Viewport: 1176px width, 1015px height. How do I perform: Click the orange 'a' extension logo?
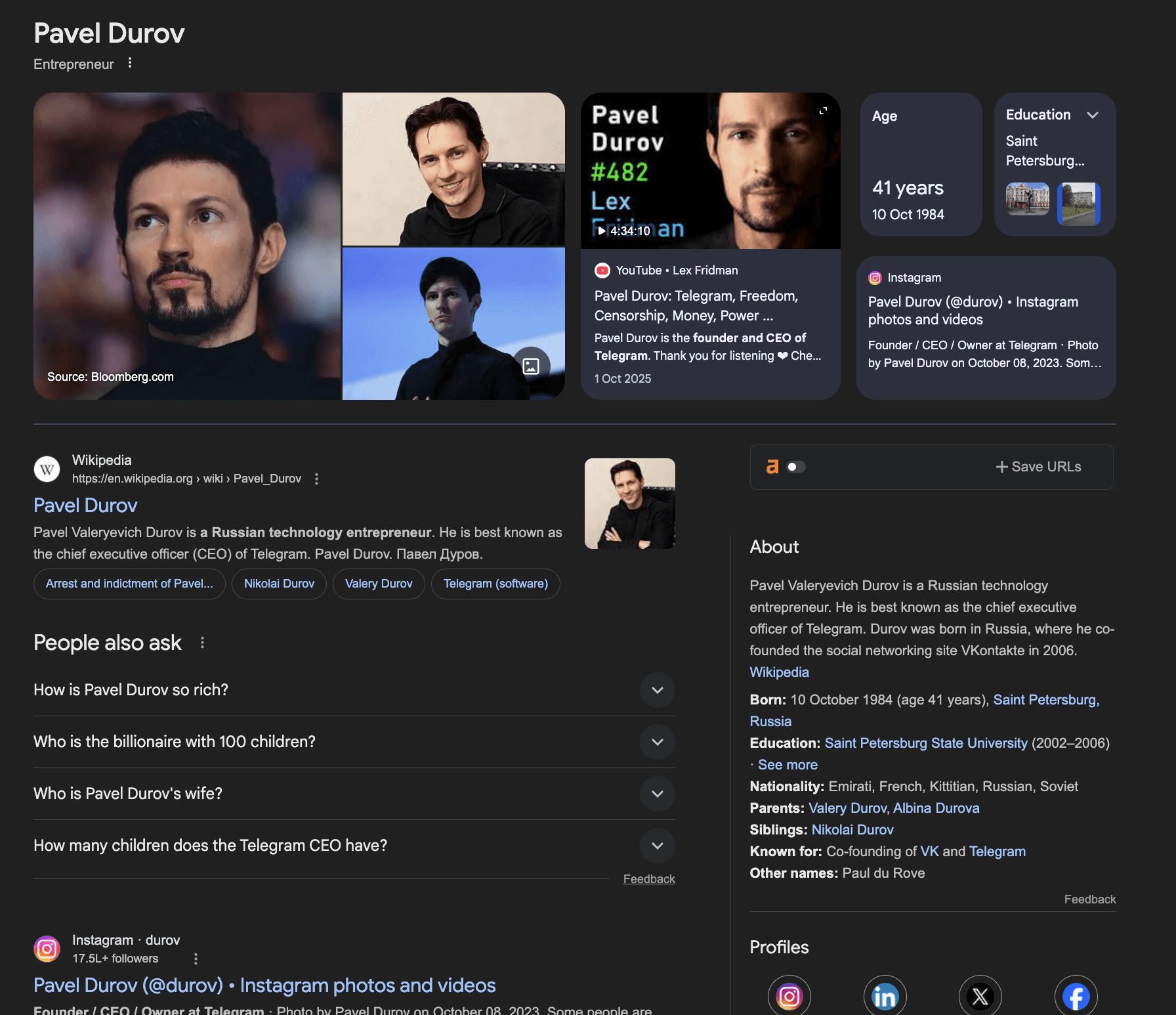pyautogui.click(x=772, y=467)
